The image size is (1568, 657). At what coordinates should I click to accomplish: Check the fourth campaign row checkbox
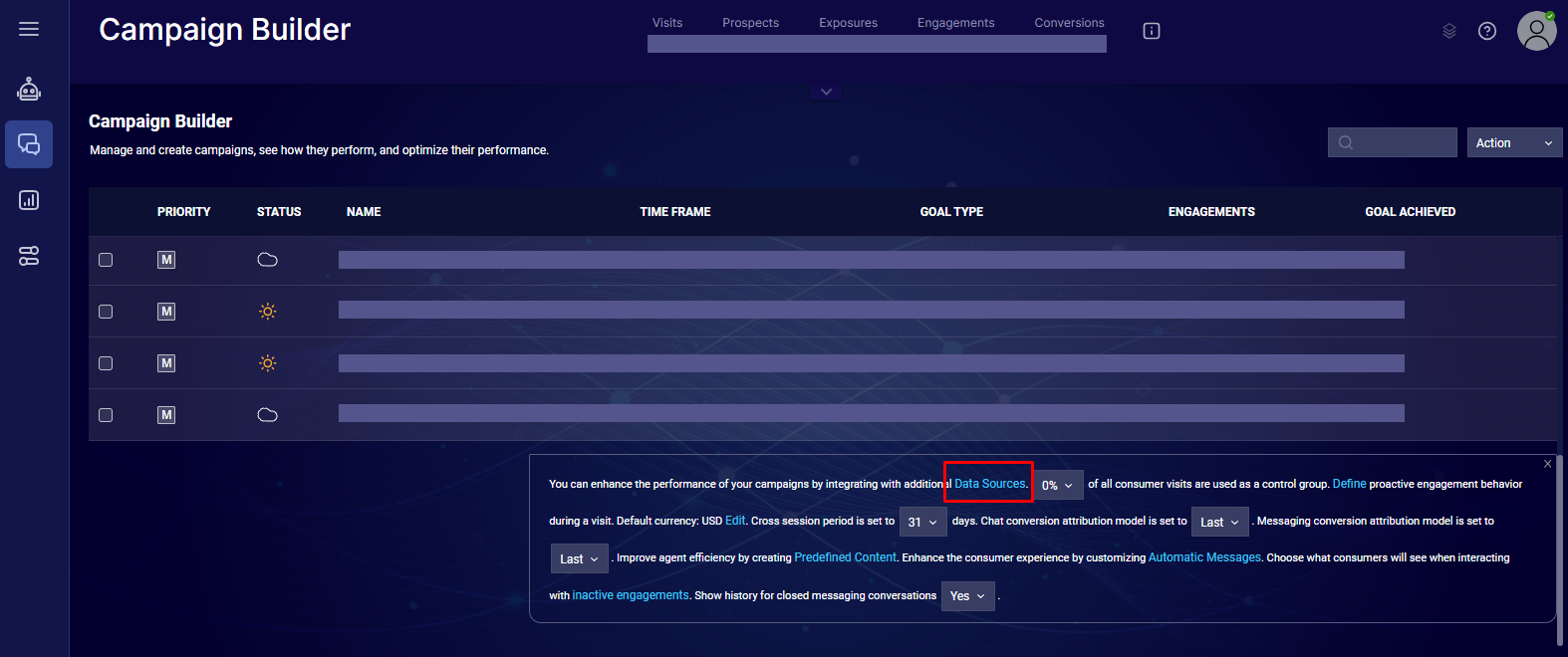pos(106,415)
